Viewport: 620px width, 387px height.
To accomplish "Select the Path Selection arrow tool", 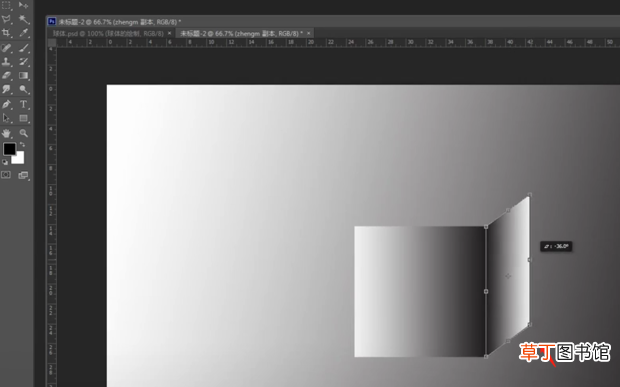I will [6, 118].
